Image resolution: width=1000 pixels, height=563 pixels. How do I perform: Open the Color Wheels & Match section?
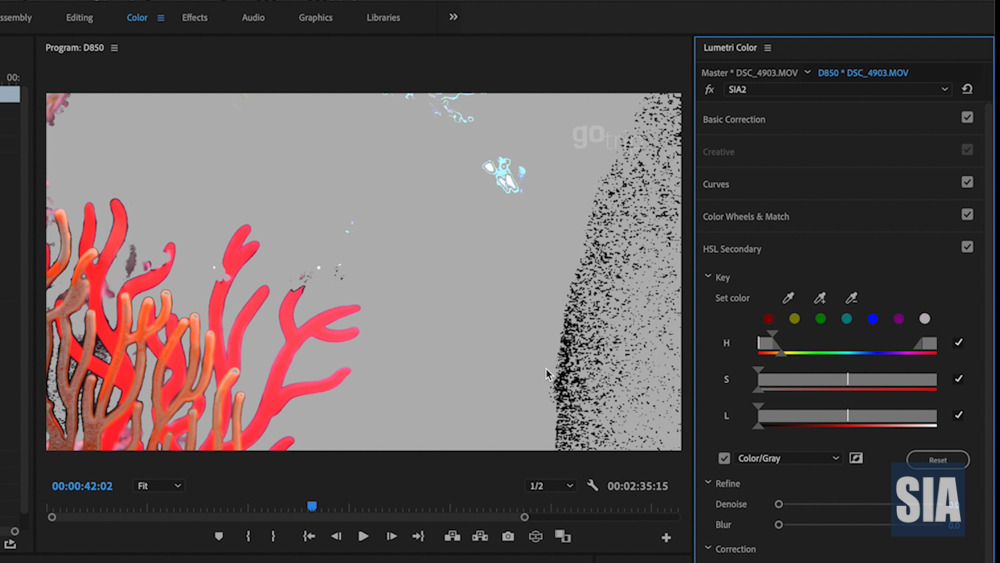click(x=746, y=217)
